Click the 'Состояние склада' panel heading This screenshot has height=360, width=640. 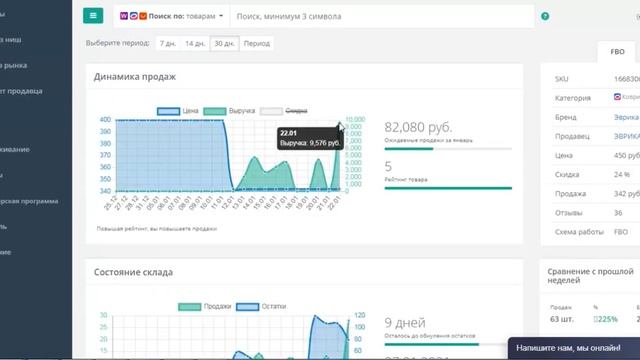point(133,272)
